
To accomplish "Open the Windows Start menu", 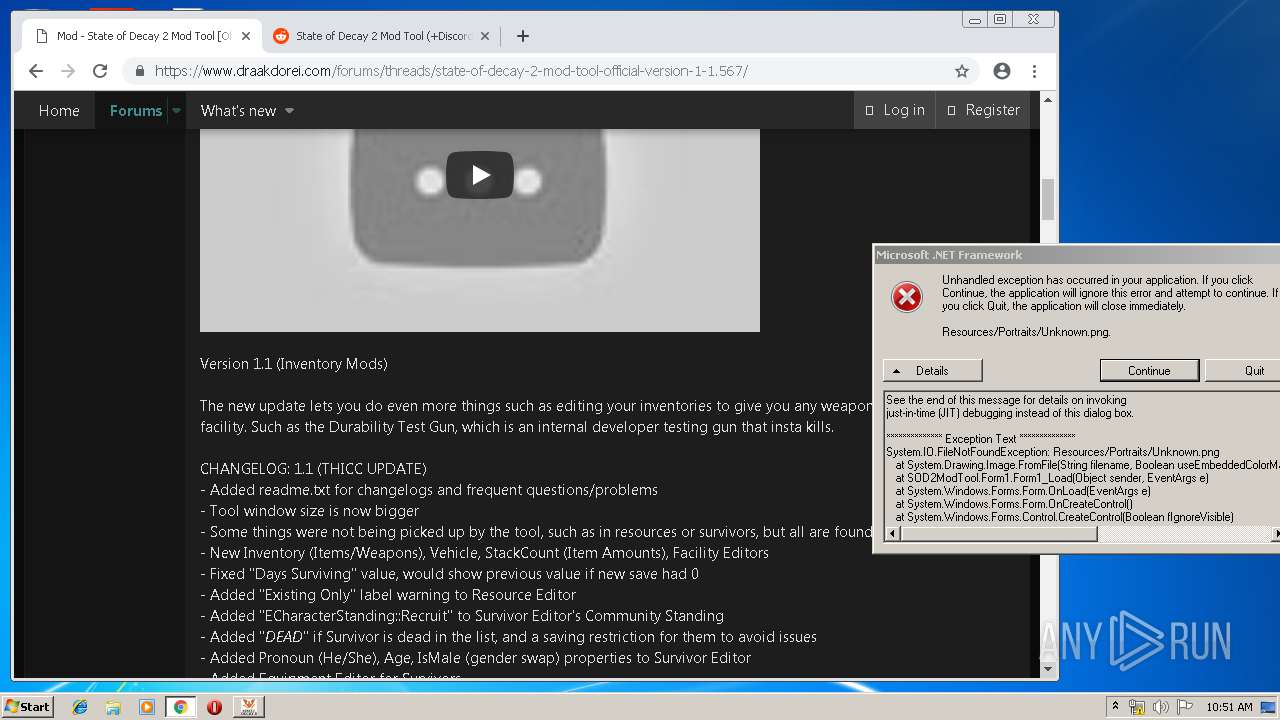I will 27,706.
